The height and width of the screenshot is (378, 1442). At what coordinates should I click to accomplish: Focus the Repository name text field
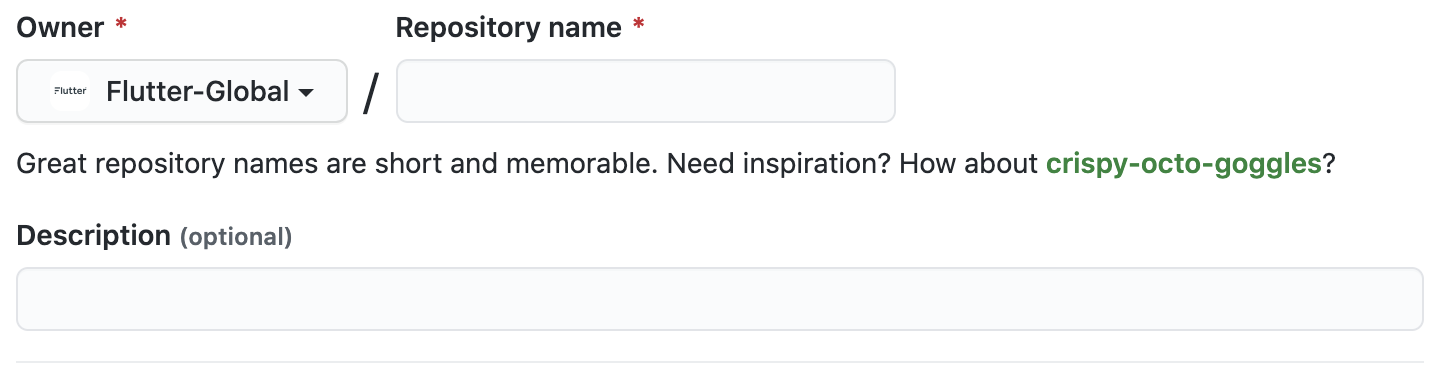646,91
